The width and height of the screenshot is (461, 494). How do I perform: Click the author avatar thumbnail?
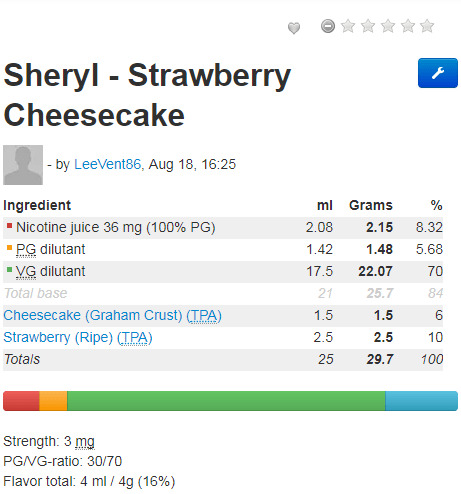coord(23,165)
